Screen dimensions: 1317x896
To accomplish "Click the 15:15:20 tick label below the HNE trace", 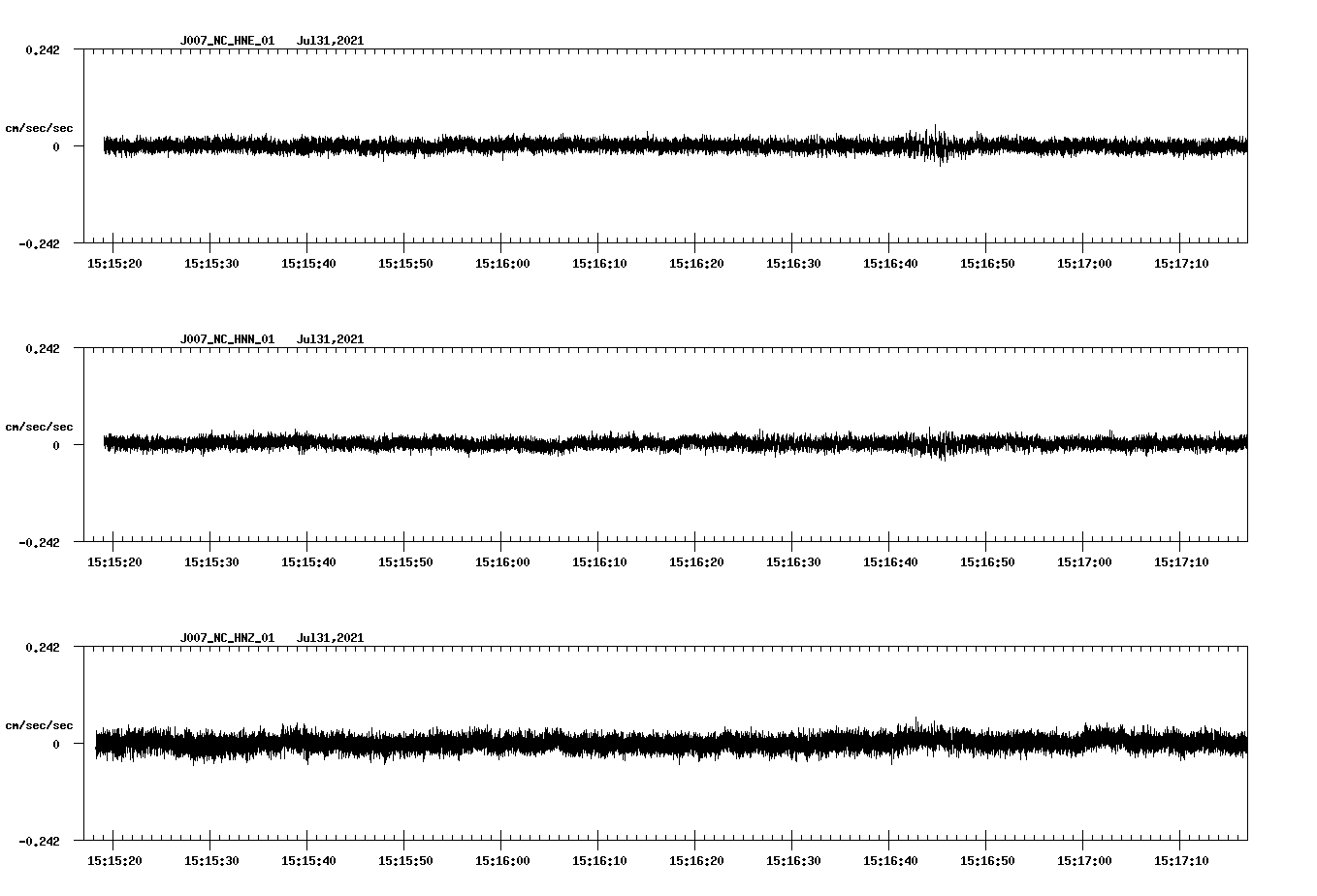I will [x=113, y=262].
